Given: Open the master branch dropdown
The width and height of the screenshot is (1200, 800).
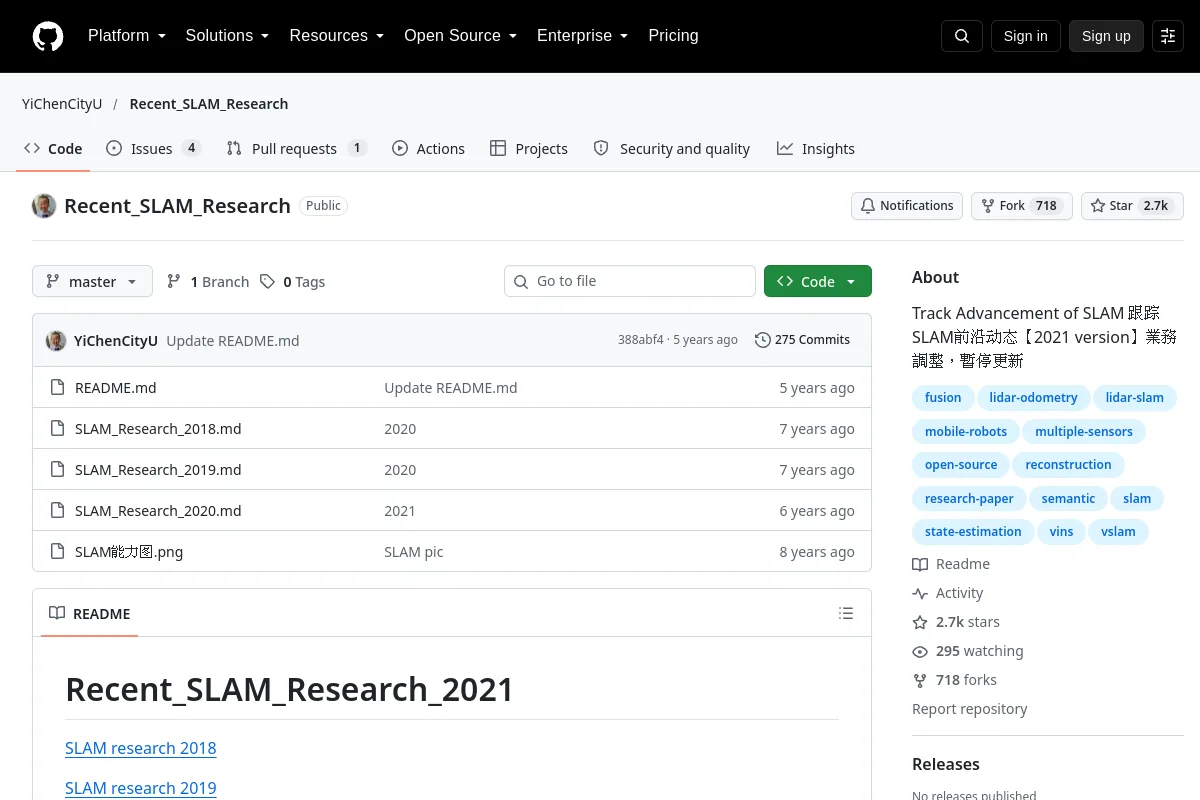Looking at the screenshot, I should [92, 282].
